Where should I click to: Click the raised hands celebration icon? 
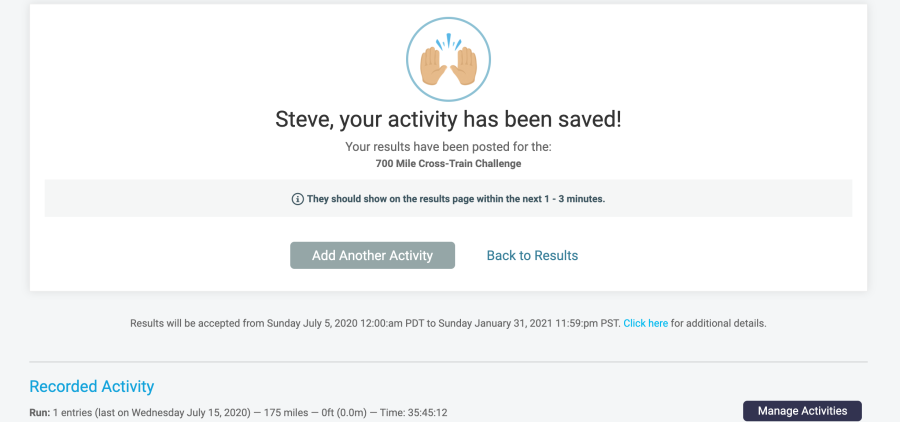point(448,60)
